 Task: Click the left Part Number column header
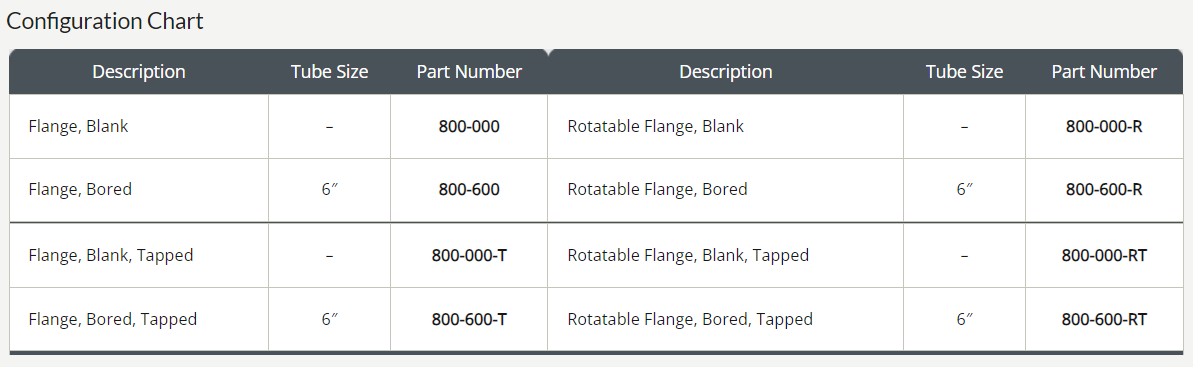pyautogui.click(x=469, y=72)
